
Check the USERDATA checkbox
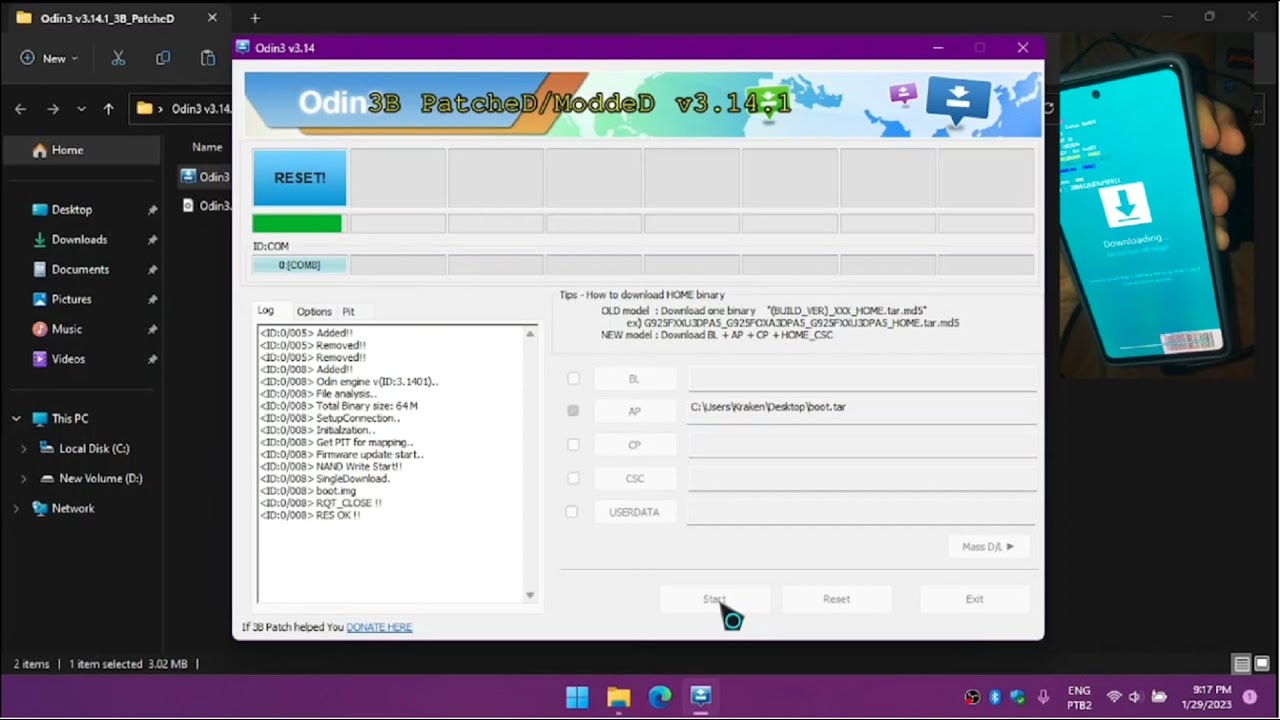[x=572, y=512]
